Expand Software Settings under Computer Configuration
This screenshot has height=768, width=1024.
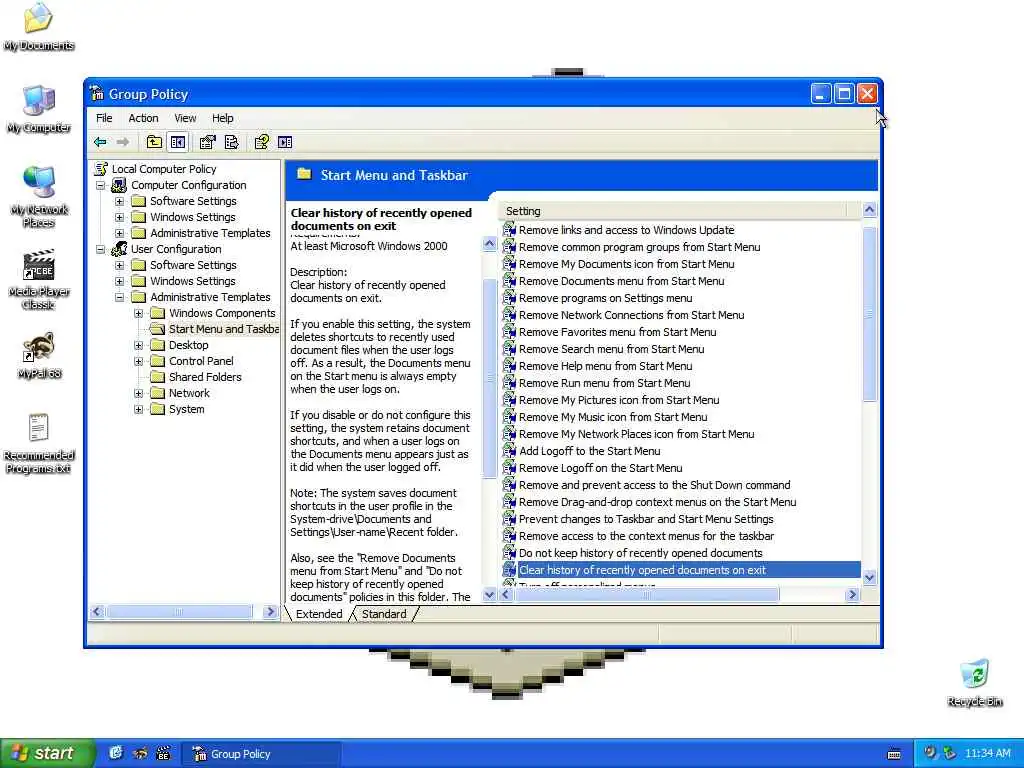(x=120, y=201)
